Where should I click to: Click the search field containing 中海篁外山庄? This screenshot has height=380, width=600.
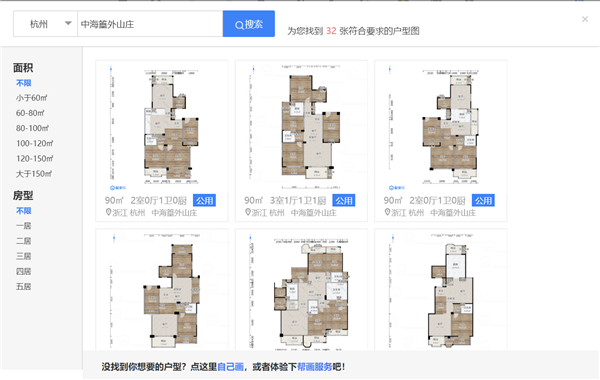pyautogui.click(x=150, y=24)
